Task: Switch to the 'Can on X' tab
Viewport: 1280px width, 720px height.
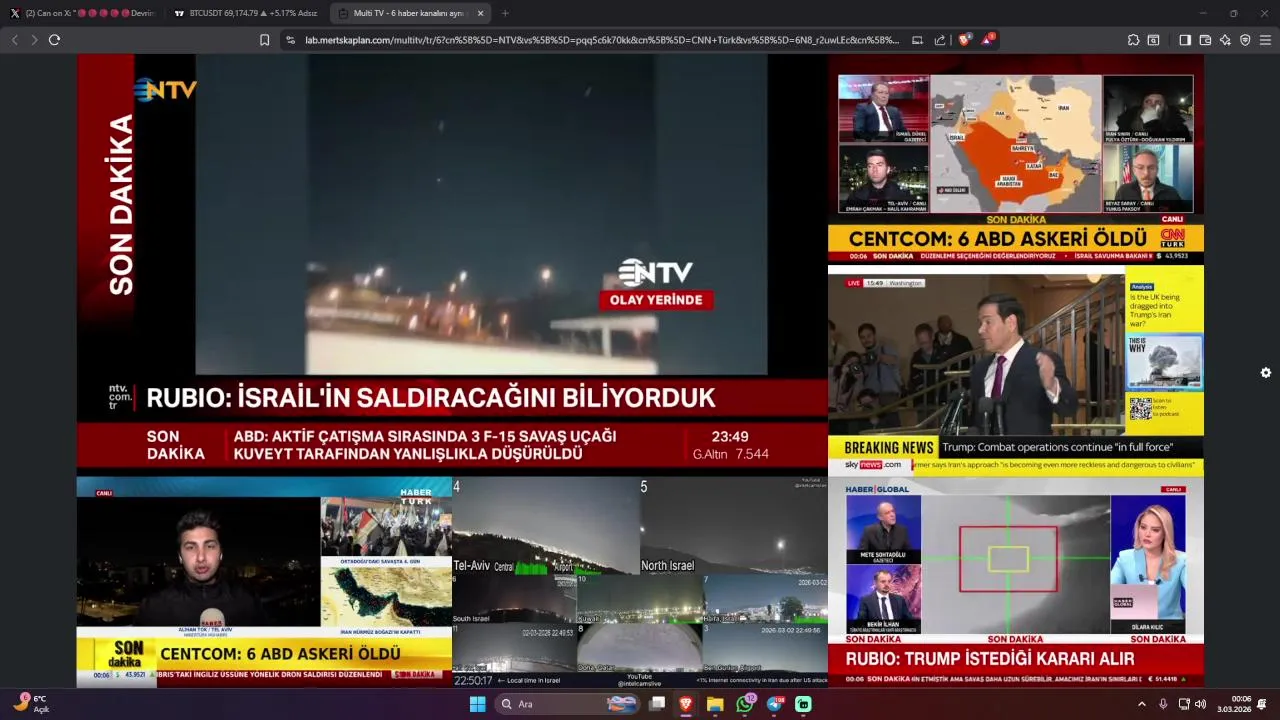Action: point(82,13)
